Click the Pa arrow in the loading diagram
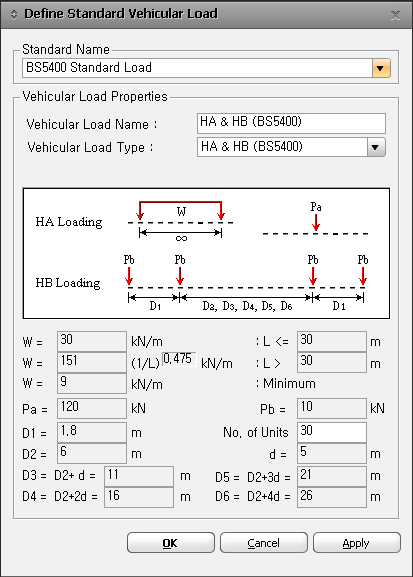413x577 pixels. 316,222
